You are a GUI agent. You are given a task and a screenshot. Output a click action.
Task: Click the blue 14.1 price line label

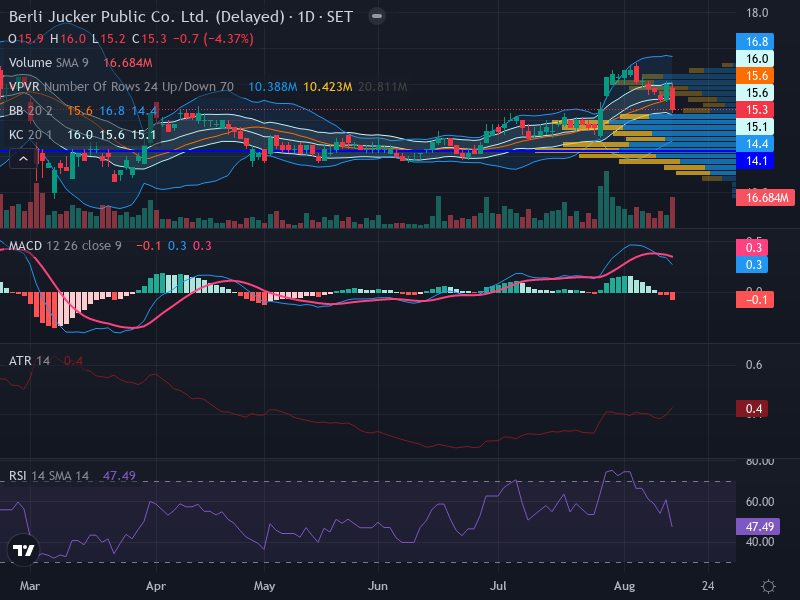(x=755, y=161)
